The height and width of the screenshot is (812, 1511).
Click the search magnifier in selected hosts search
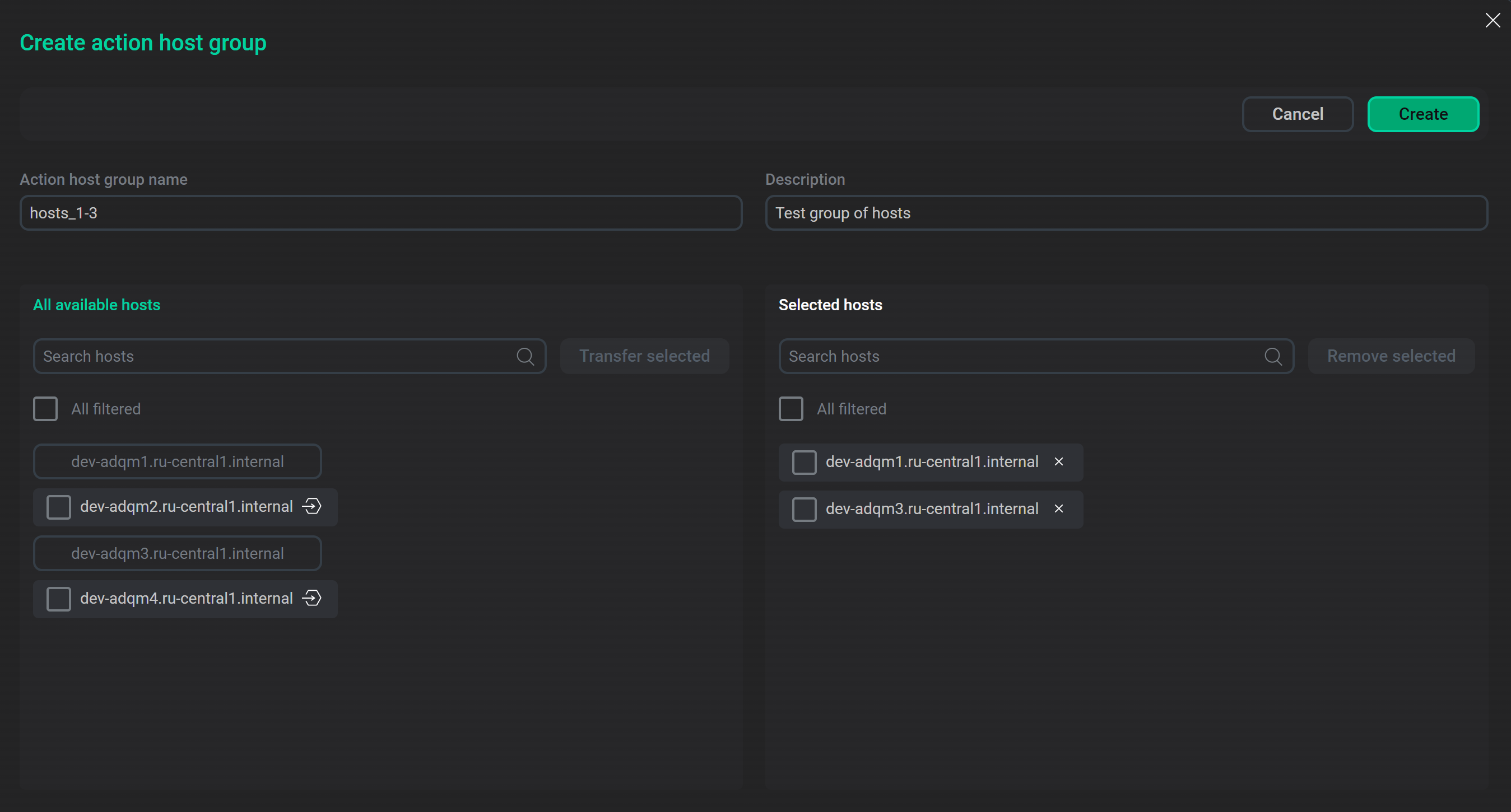1273,356
